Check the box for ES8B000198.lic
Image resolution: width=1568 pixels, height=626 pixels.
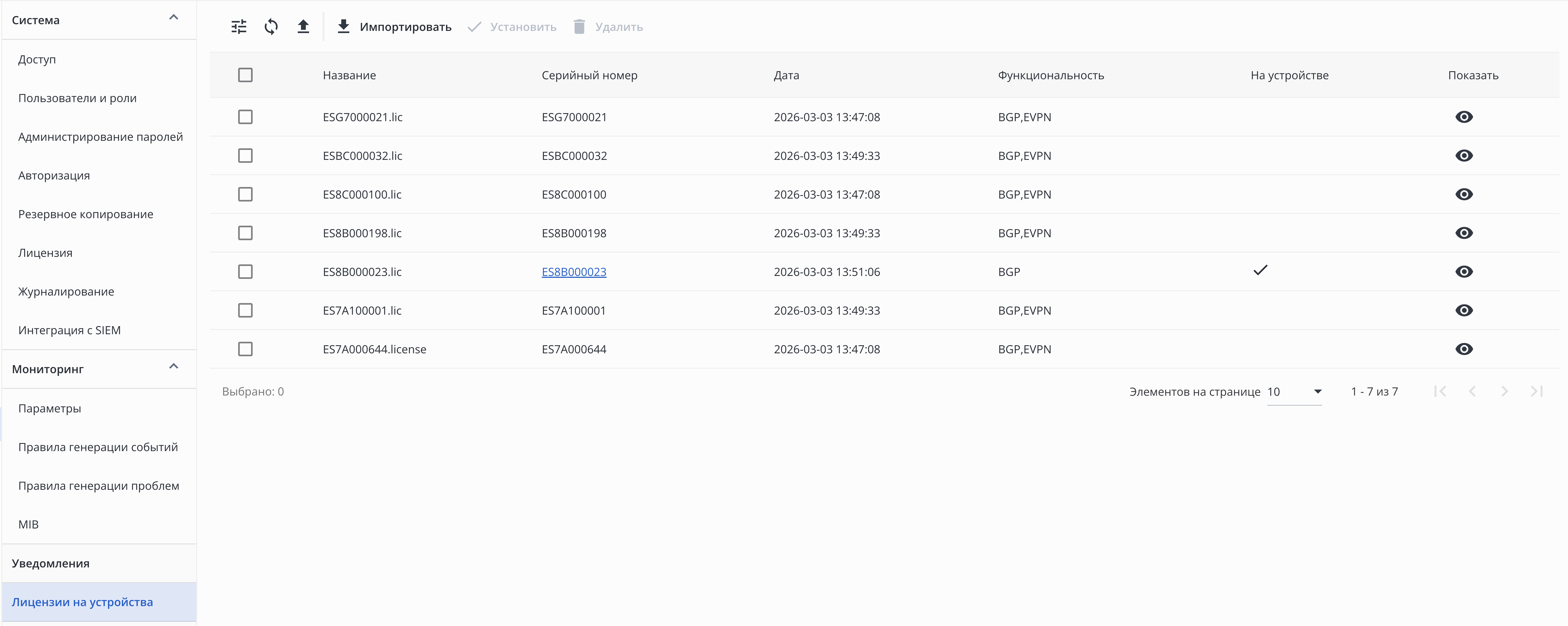tap(245, 233)
